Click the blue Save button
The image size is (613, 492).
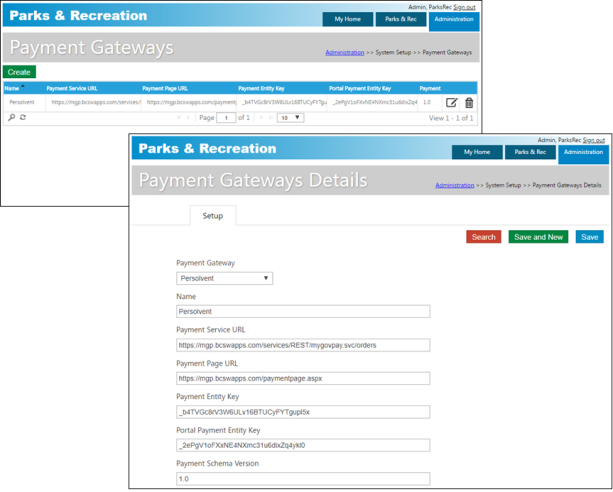589,237
